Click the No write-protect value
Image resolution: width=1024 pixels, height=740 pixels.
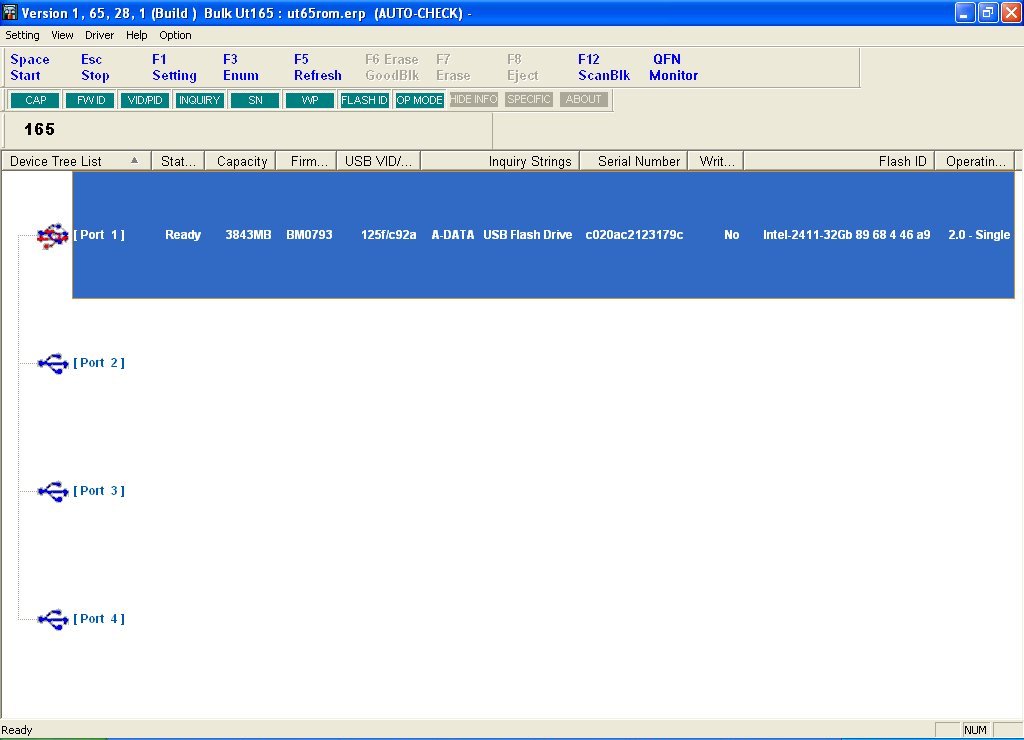click(x=731, y=234)
